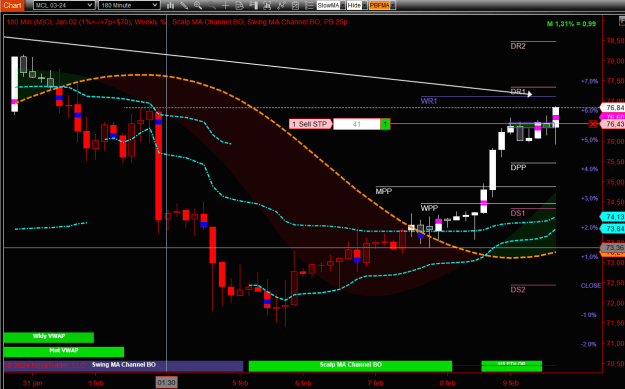Expand the SlowMA button arrow
The width and height of the screenshot is (625, 389).
(x=342, y=5)
